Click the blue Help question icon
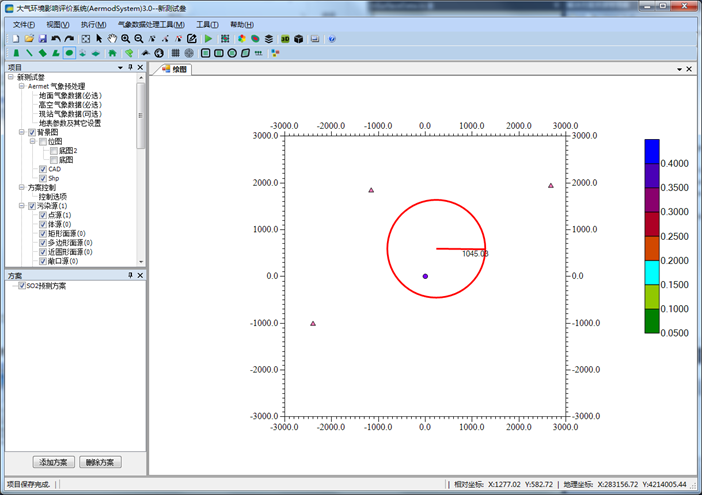The width and height of the screenshot is (702, 495). [x=332, y=39]
